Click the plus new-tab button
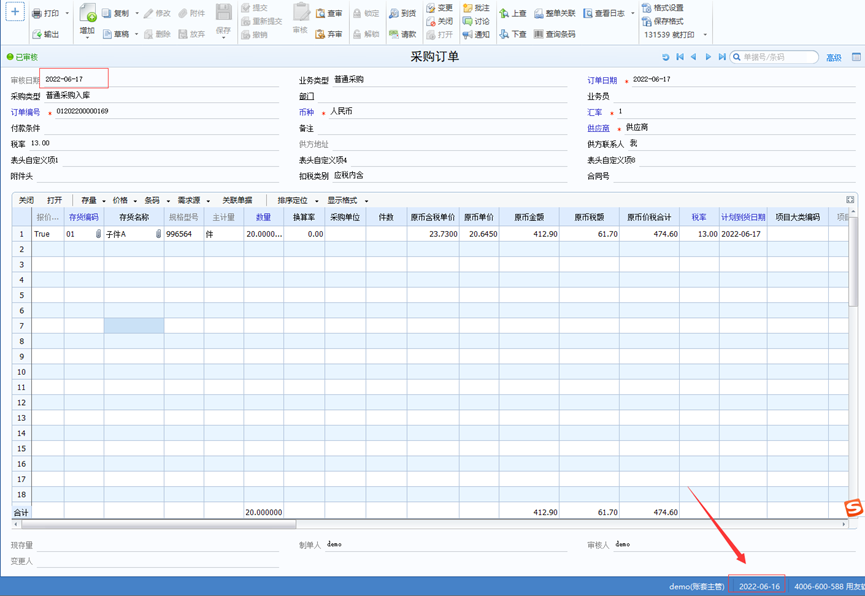 15,12
